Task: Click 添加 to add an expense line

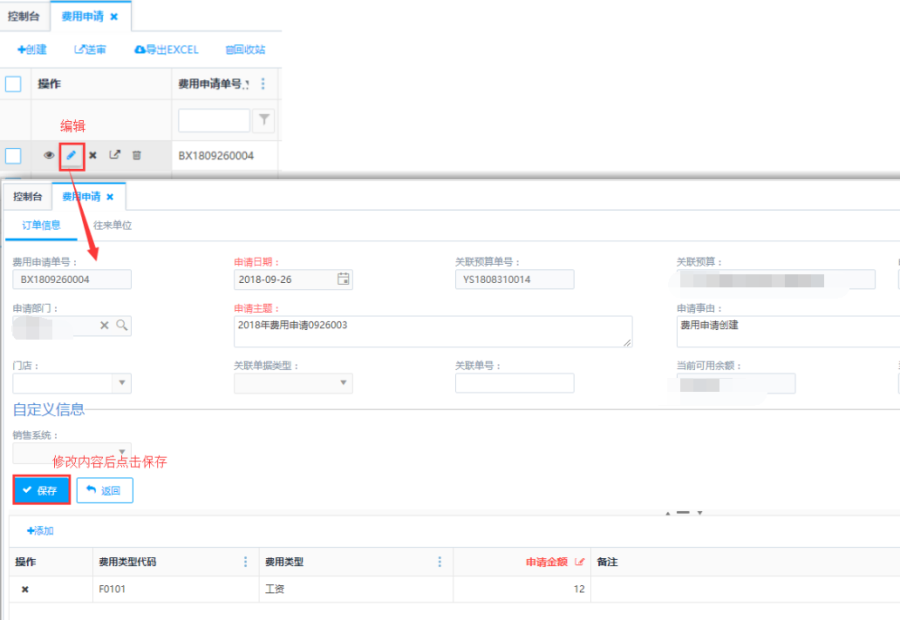Action: 40,530
